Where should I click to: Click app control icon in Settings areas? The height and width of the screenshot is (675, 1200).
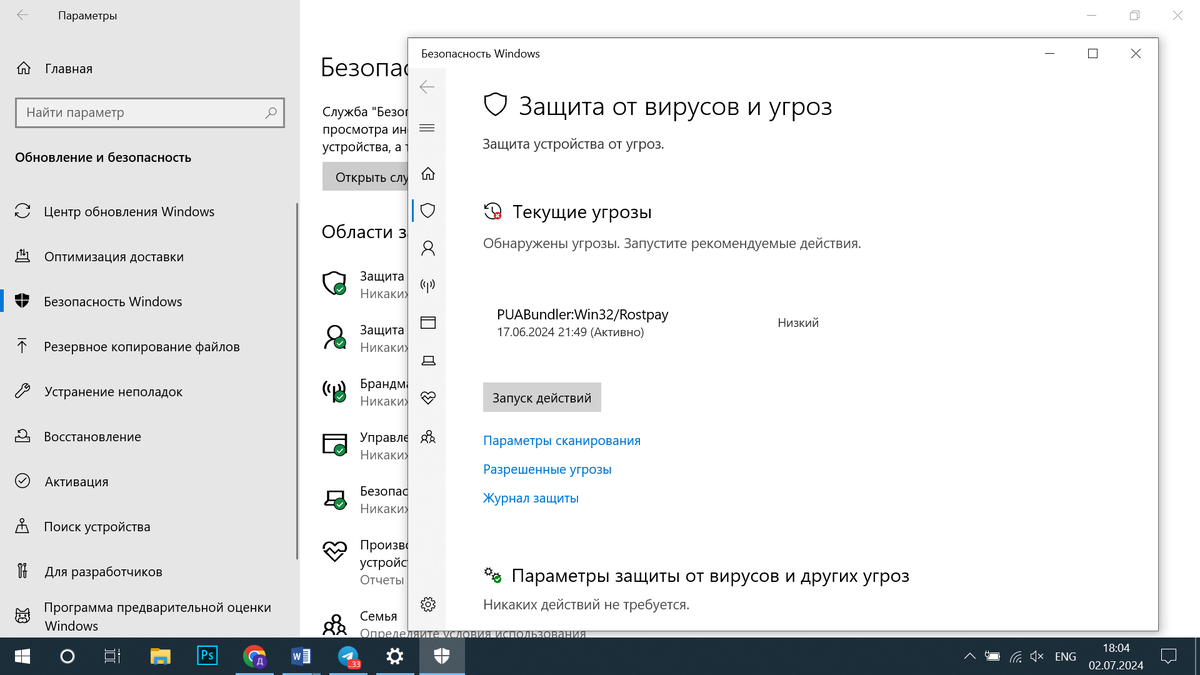tap(334, 445)
